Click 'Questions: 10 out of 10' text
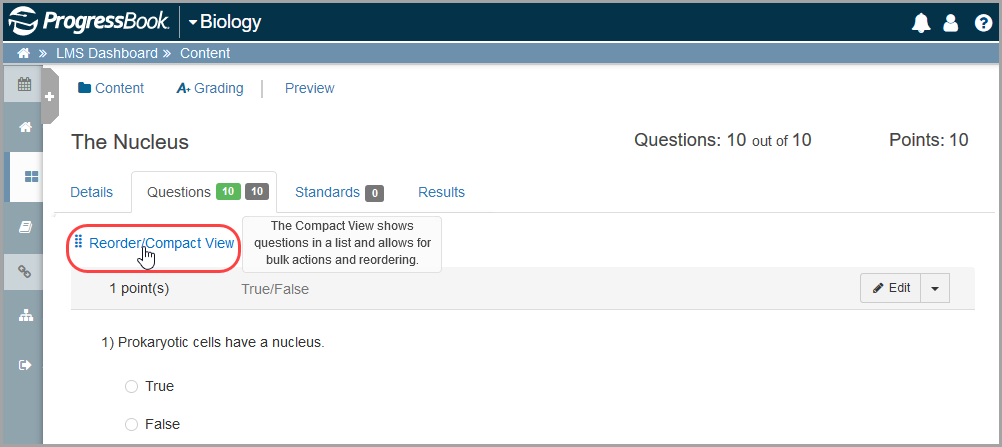 [723, 140]
